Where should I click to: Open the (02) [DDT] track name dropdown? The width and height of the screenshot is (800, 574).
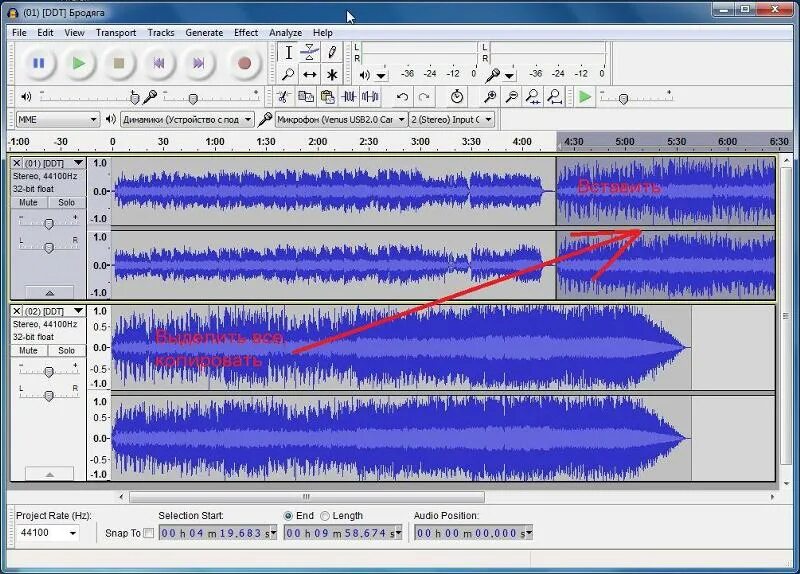pyautogui.click(x=78, y=311)
